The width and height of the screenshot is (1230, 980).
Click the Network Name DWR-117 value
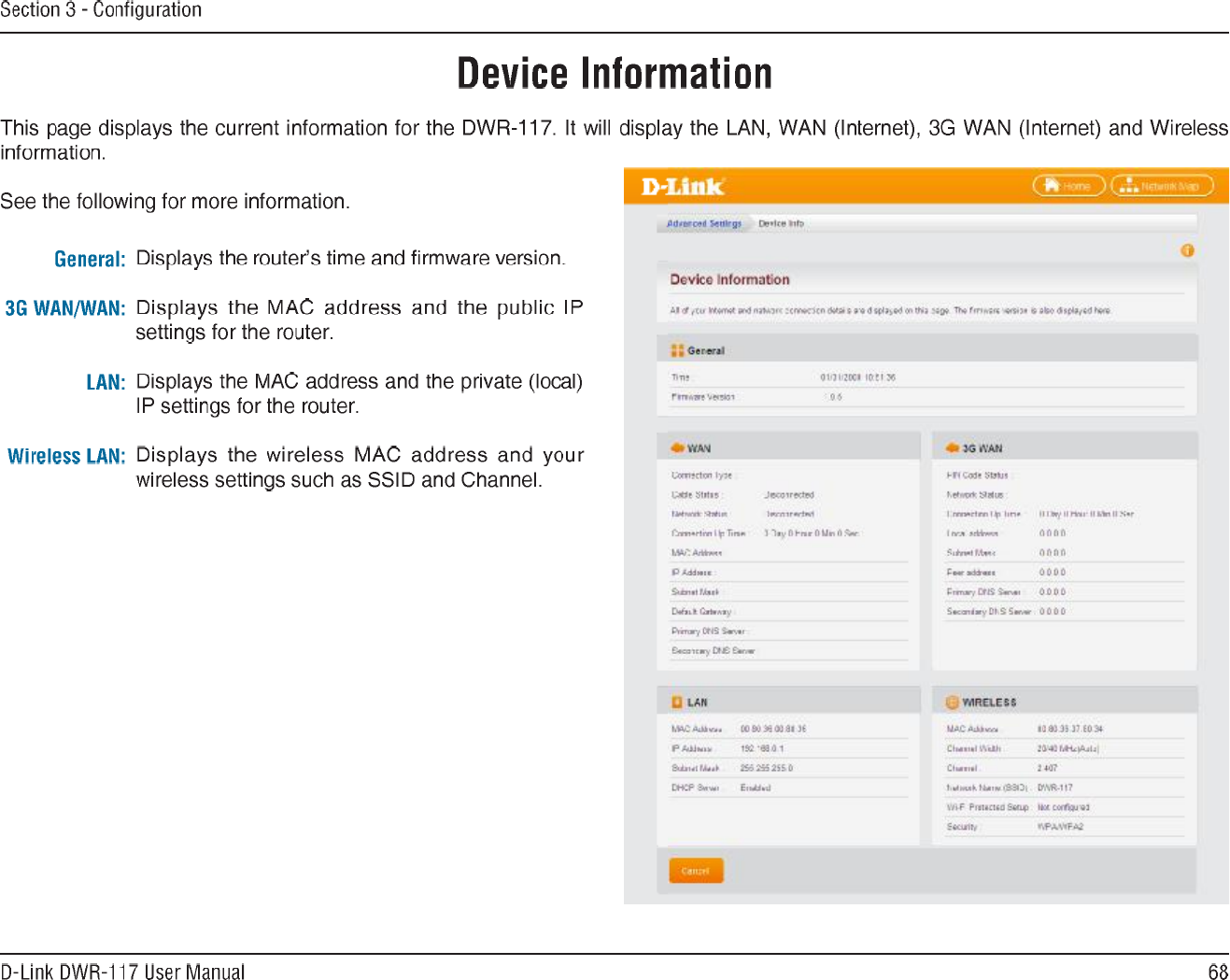(1055, 788)
